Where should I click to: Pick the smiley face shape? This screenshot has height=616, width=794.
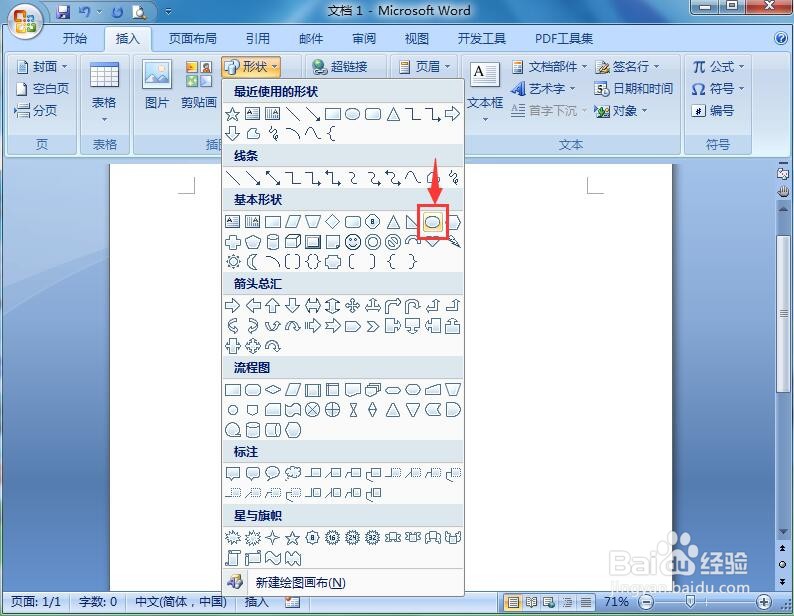click(352, 242)
